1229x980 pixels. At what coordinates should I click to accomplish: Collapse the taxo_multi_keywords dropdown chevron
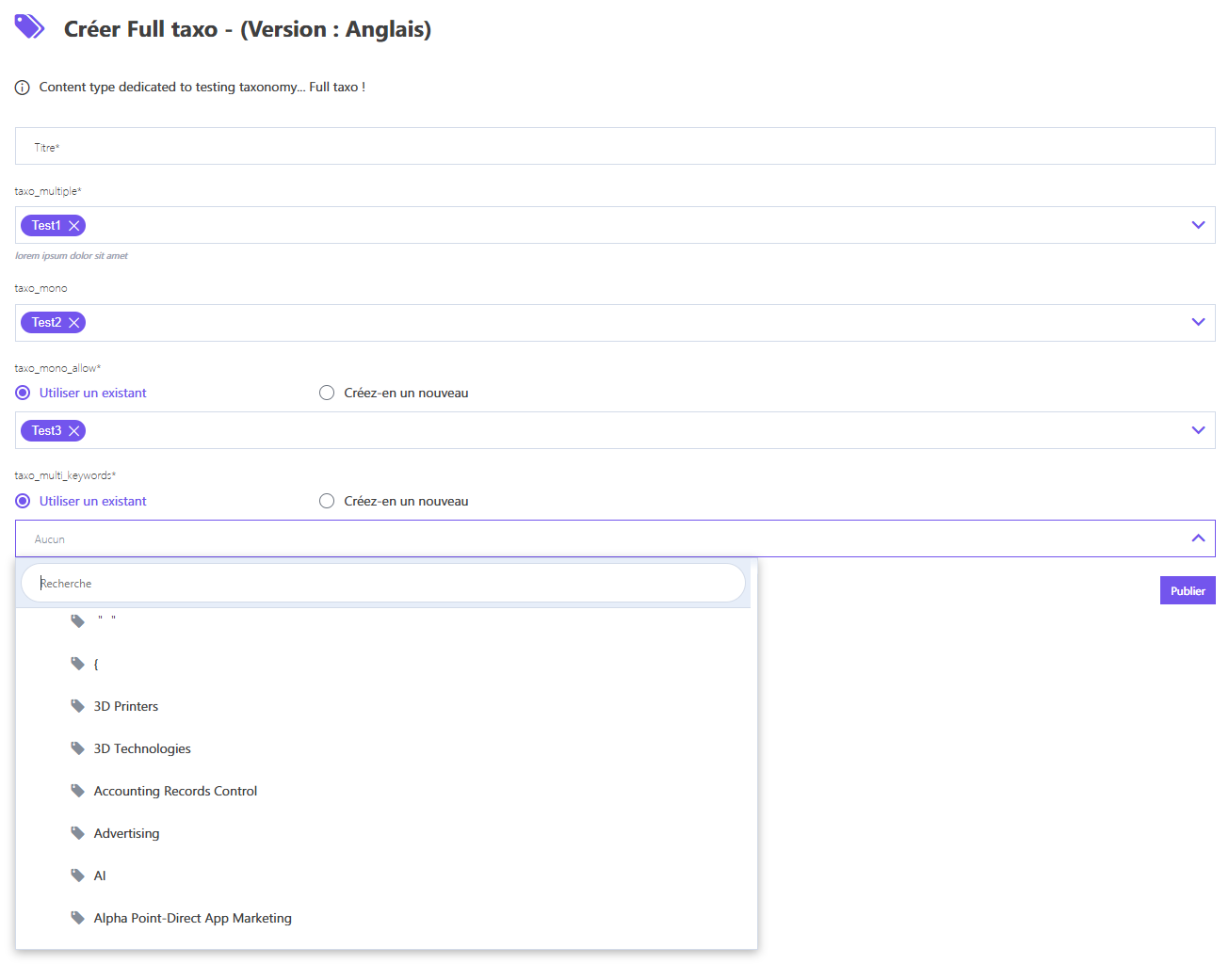click(x=1198, y=538)
